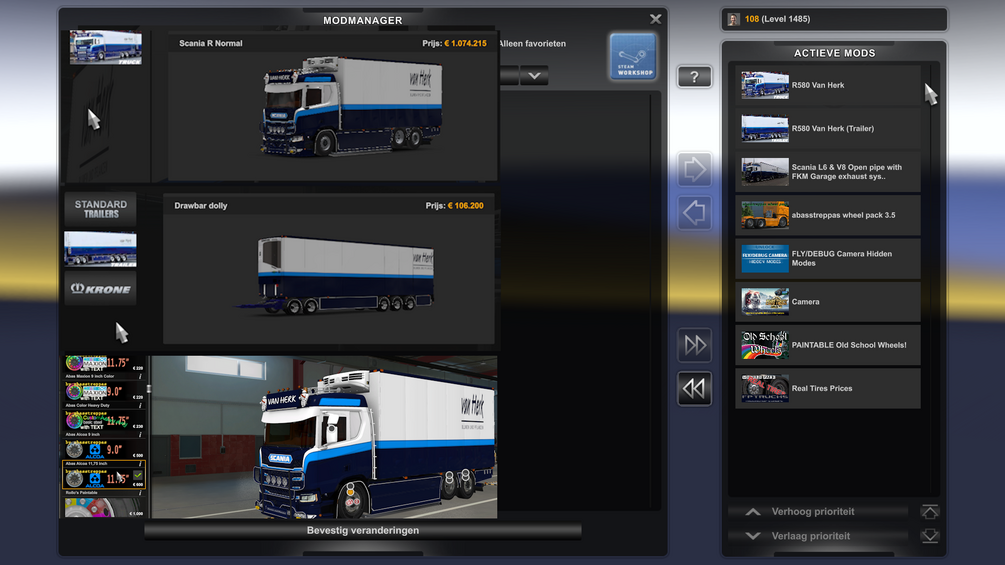The width and height of the screenshot is (1005, 565).
Task: Click 'Scania R Normal' title text
Action: click(211, 44)
